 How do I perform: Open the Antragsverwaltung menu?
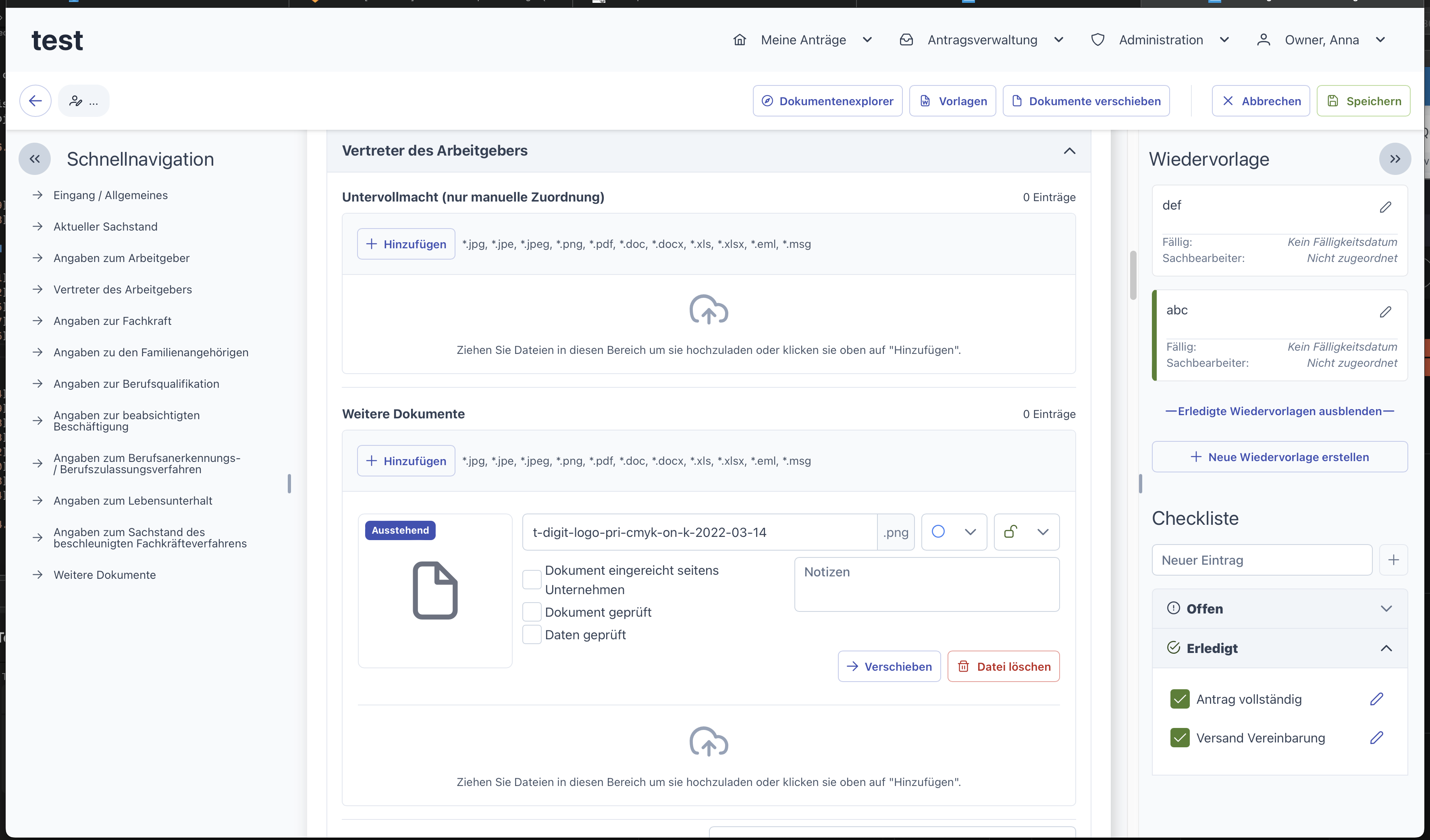[982, 40]
